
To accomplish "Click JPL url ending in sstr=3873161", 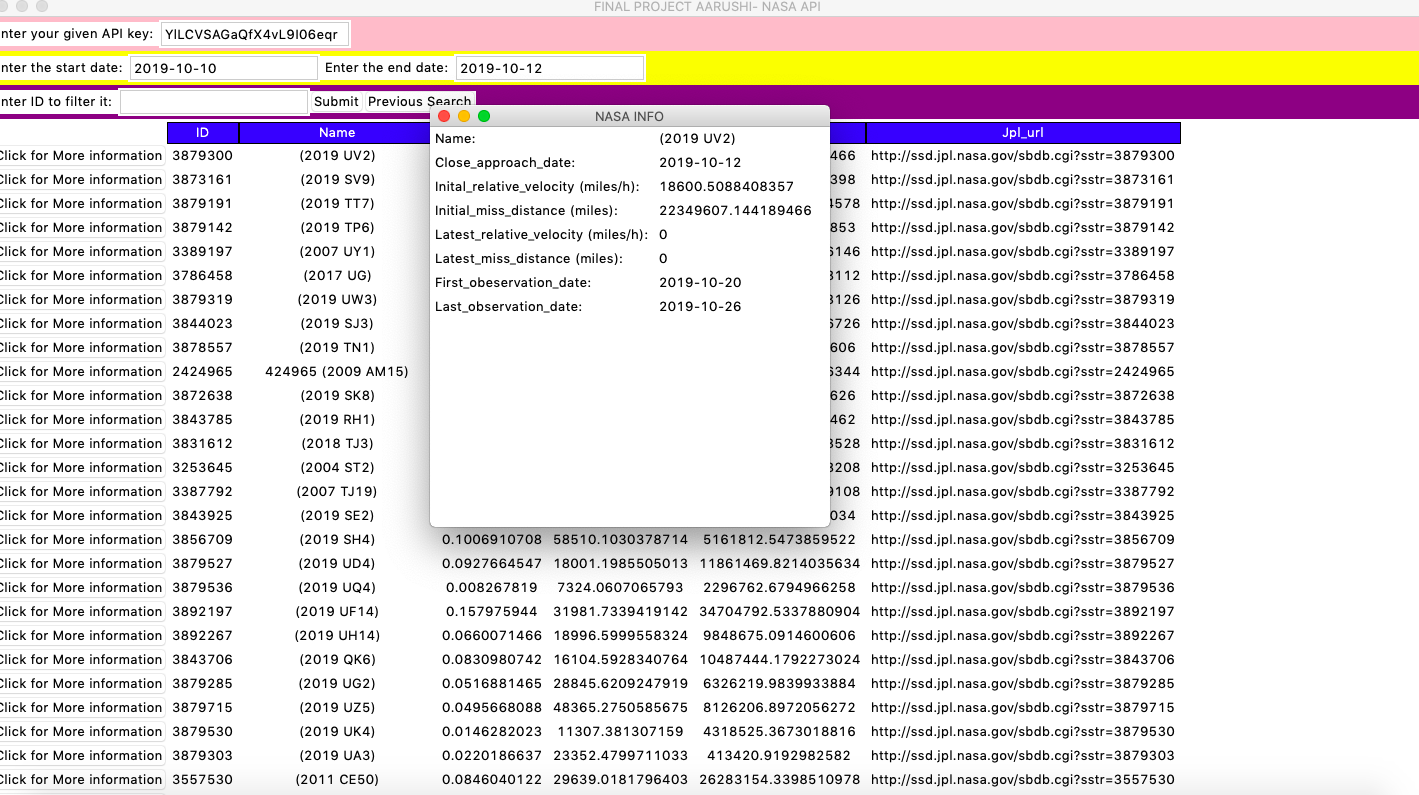I will click(x=1023, y=180).
